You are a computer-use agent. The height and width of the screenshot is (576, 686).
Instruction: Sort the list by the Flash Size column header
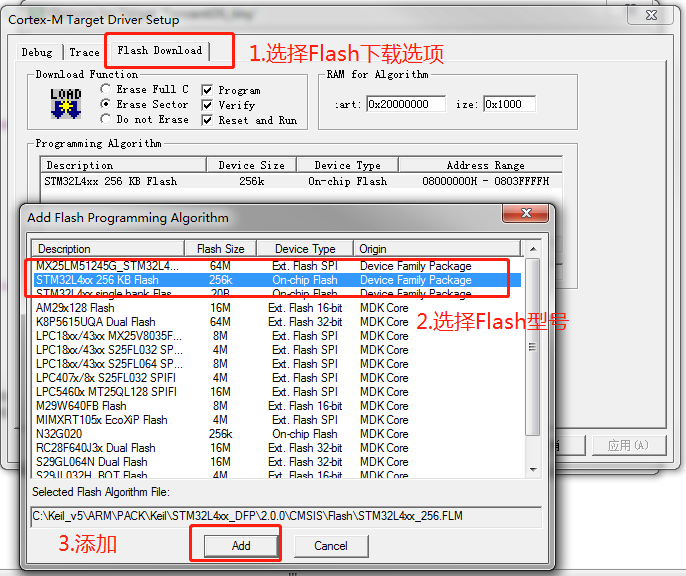tap(220, 249)
